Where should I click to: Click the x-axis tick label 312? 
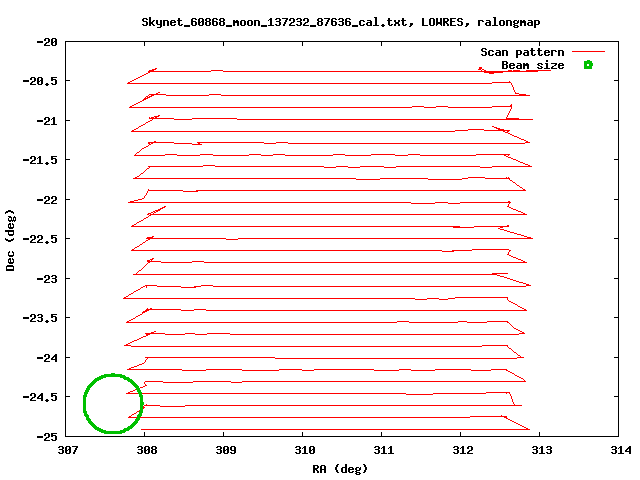(x=463, y=450)
